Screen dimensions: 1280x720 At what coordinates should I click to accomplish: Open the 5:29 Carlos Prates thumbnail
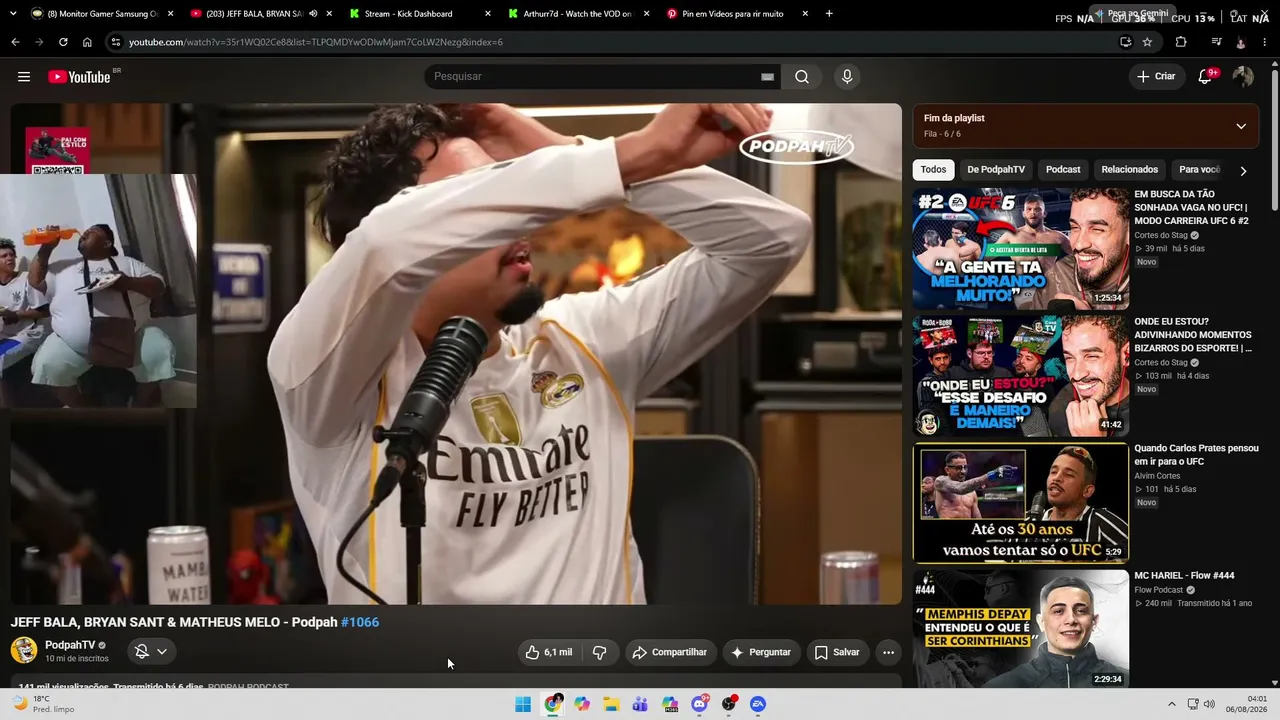click(x=1021, y=503)
